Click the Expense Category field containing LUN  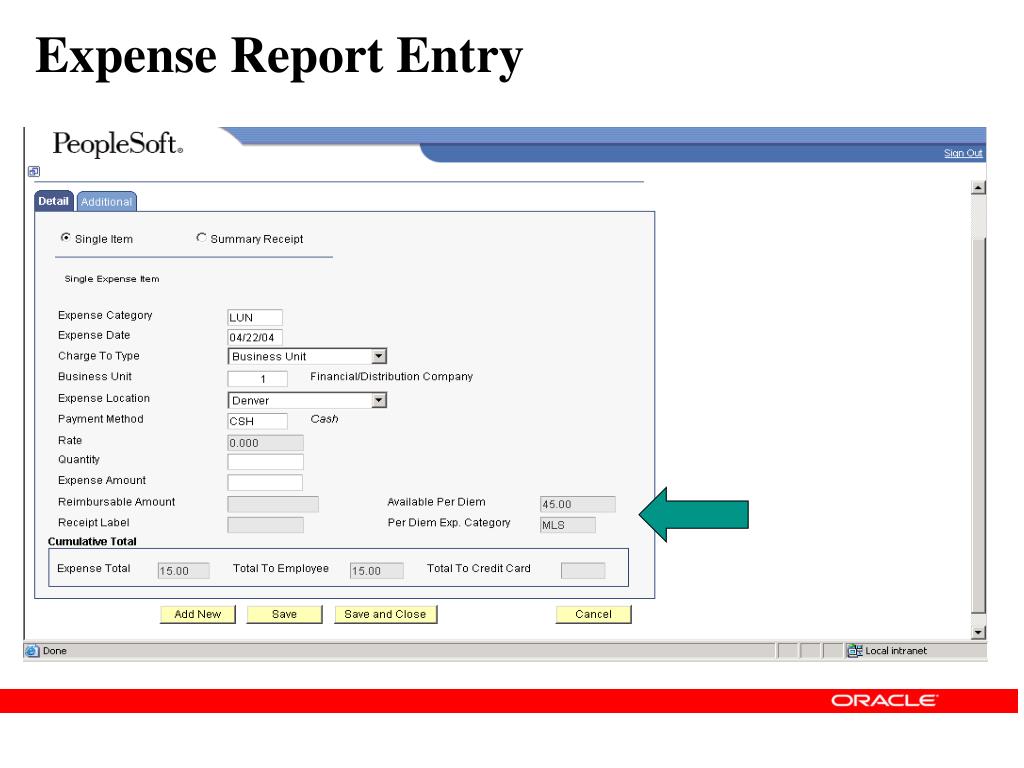pos(255,317)
